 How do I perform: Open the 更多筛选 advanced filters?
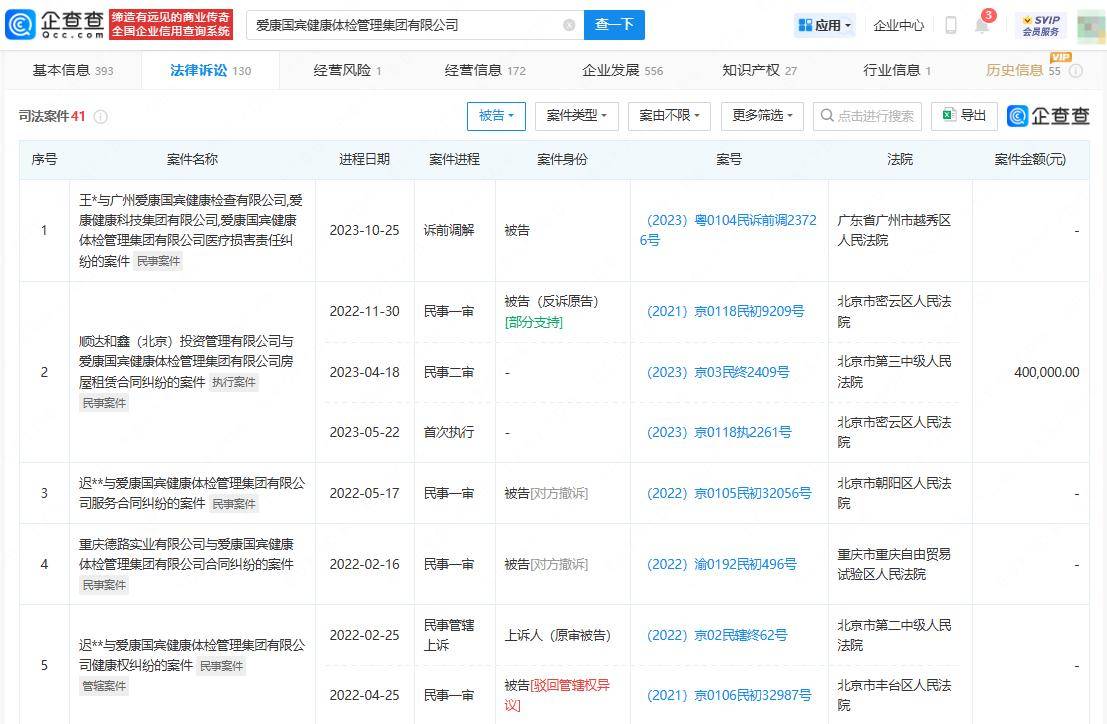(761, 116)
